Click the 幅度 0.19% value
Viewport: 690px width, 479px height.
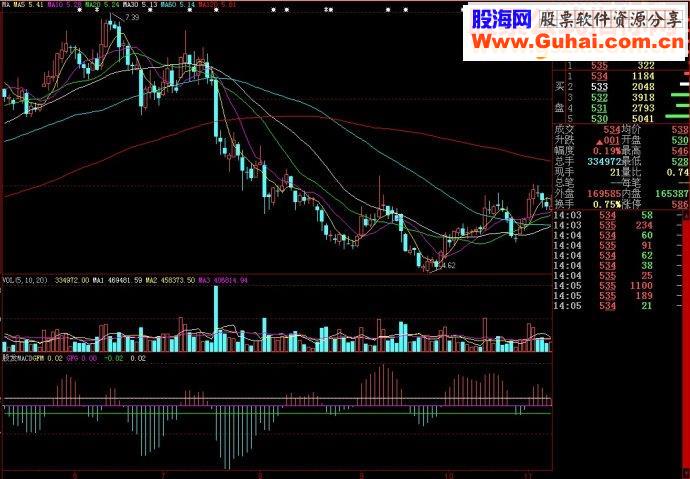(x=606, y=151)
